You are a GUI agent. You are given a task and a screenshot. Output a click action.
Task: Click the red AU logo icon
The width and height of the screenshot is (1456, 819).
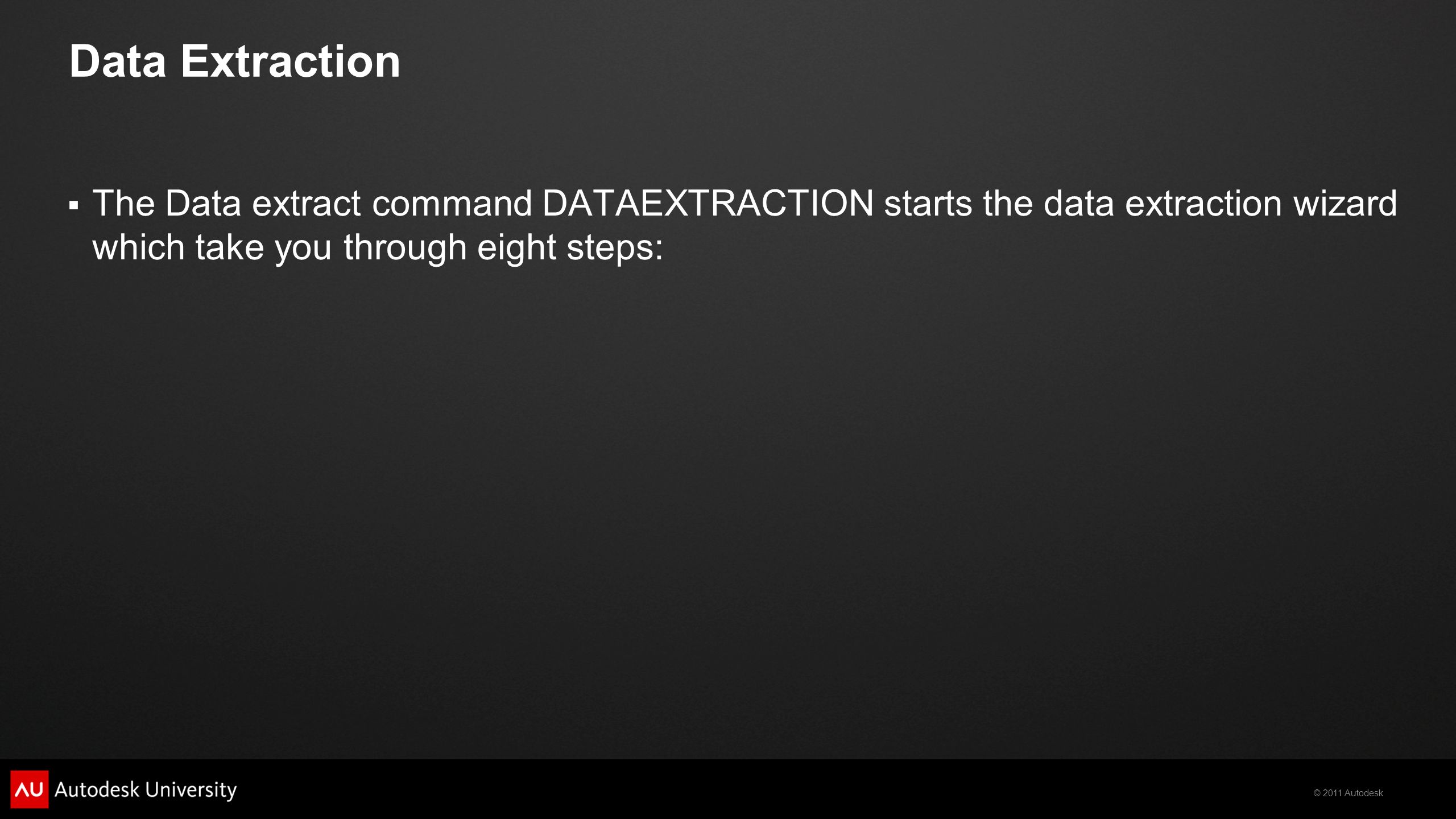pyautogui.click(x=30, y=789)
